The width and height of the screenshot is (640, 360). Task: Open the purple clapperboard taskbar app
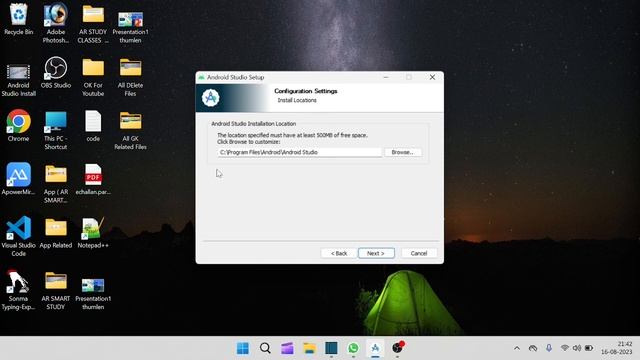click(287, 348)
